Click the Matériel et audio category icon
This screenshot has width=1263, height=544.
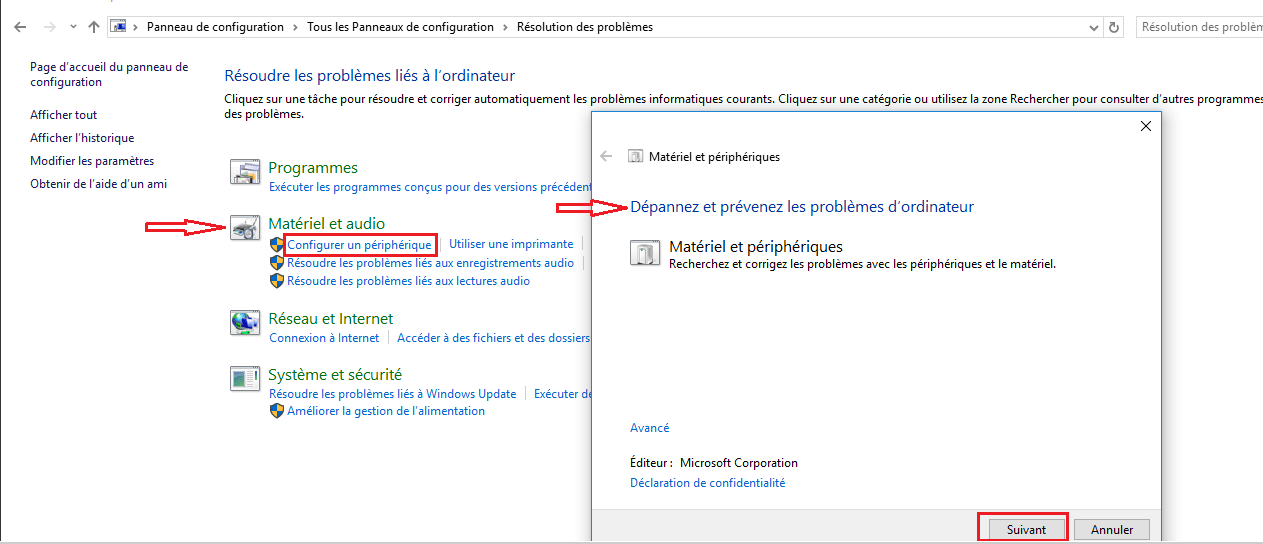(245, 228)
